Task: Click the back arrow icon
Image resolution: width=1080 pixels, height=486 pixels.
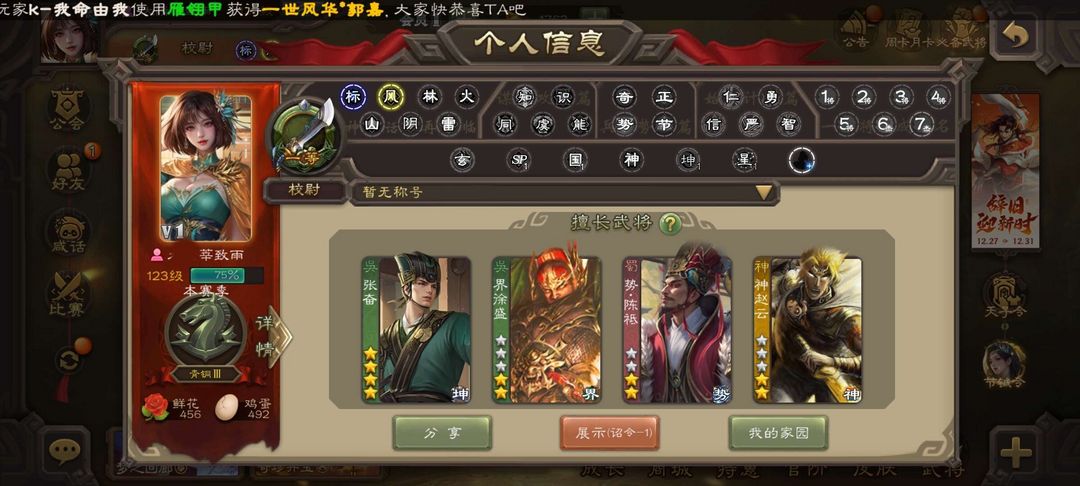Action: point(1015,34)
